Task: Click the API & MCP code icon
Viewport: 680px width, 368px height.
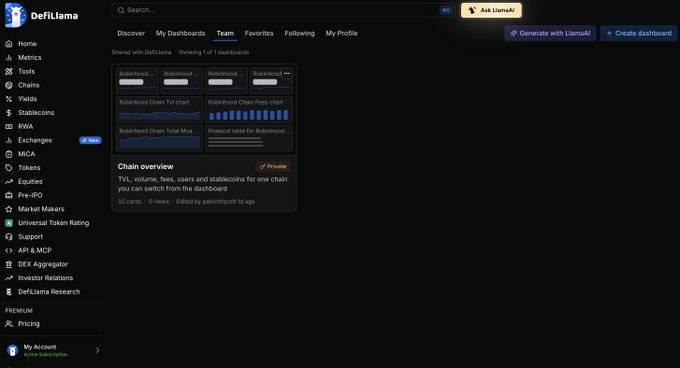Action: [9, 251]
